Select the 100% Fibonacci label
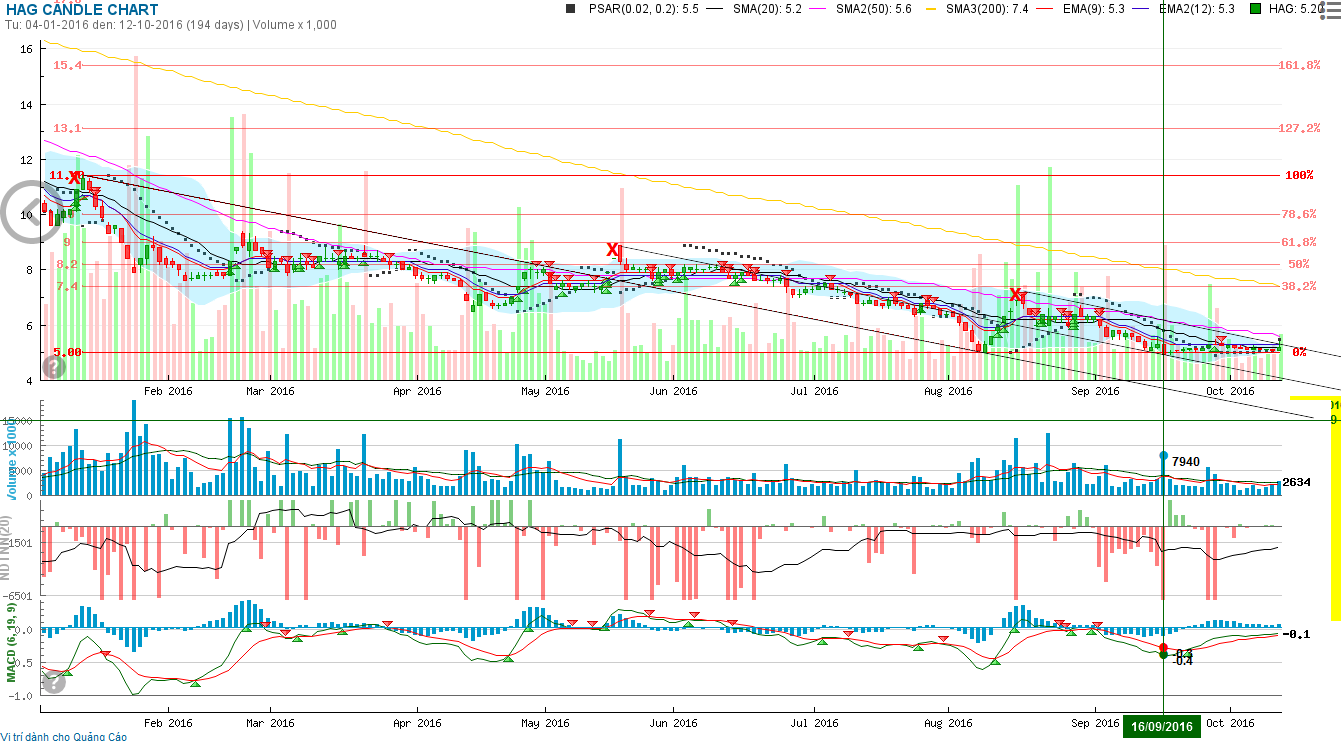The width and height of the screenshot is (1341, 741). 1298,175
